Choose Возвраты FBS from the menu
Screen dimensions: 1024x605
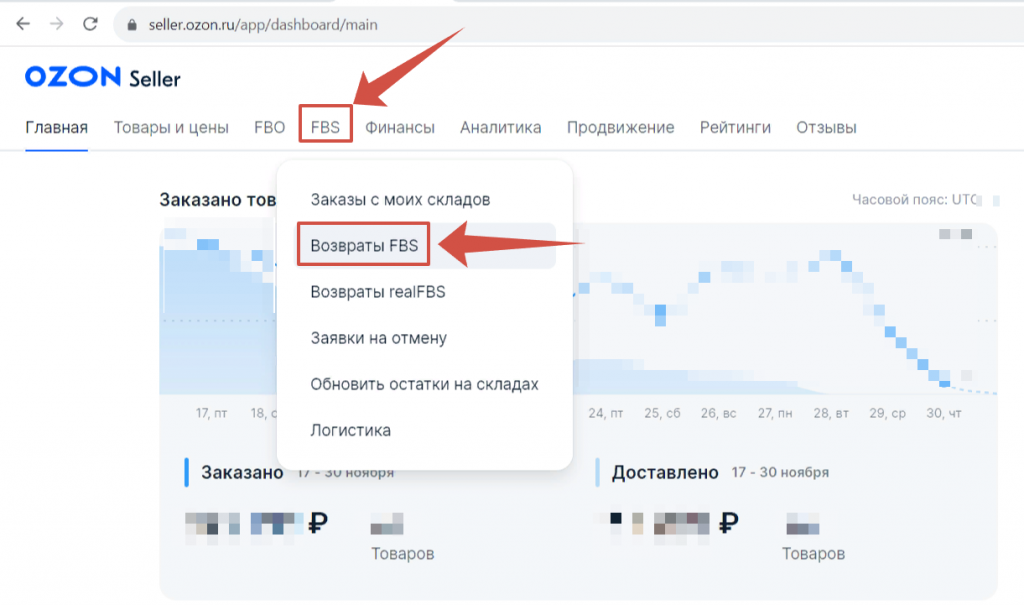(364, 246)
